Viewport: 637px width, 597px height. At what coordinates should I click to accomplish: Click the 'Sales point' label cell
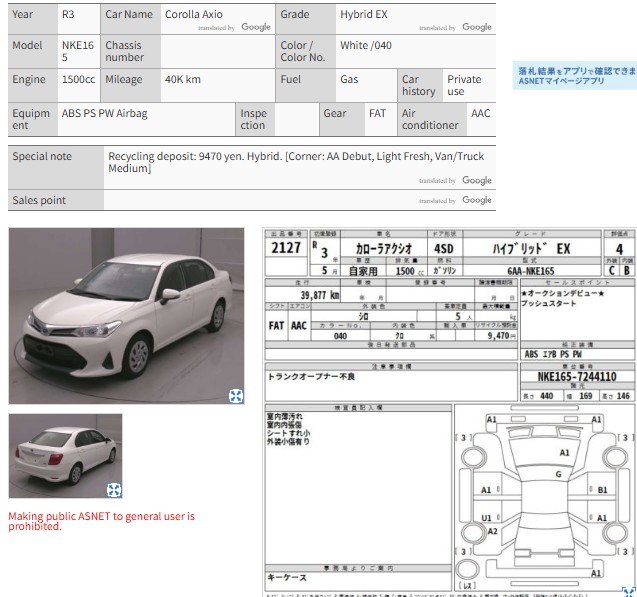[56, 200]
